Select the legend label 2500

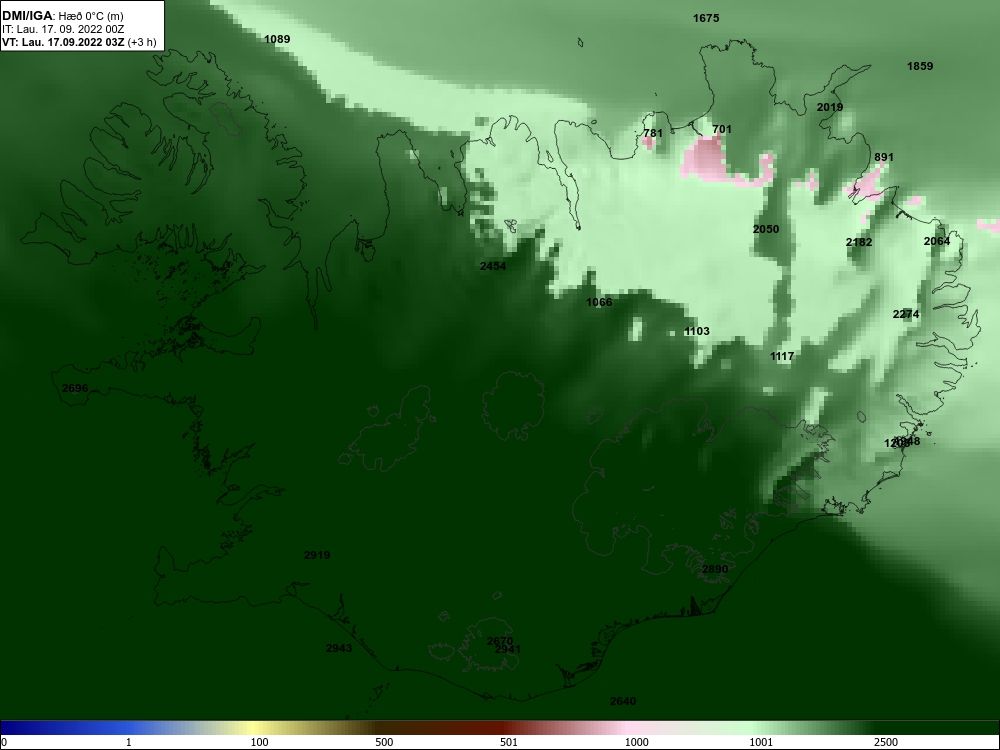pyautogui.click(x=886, y=742)
